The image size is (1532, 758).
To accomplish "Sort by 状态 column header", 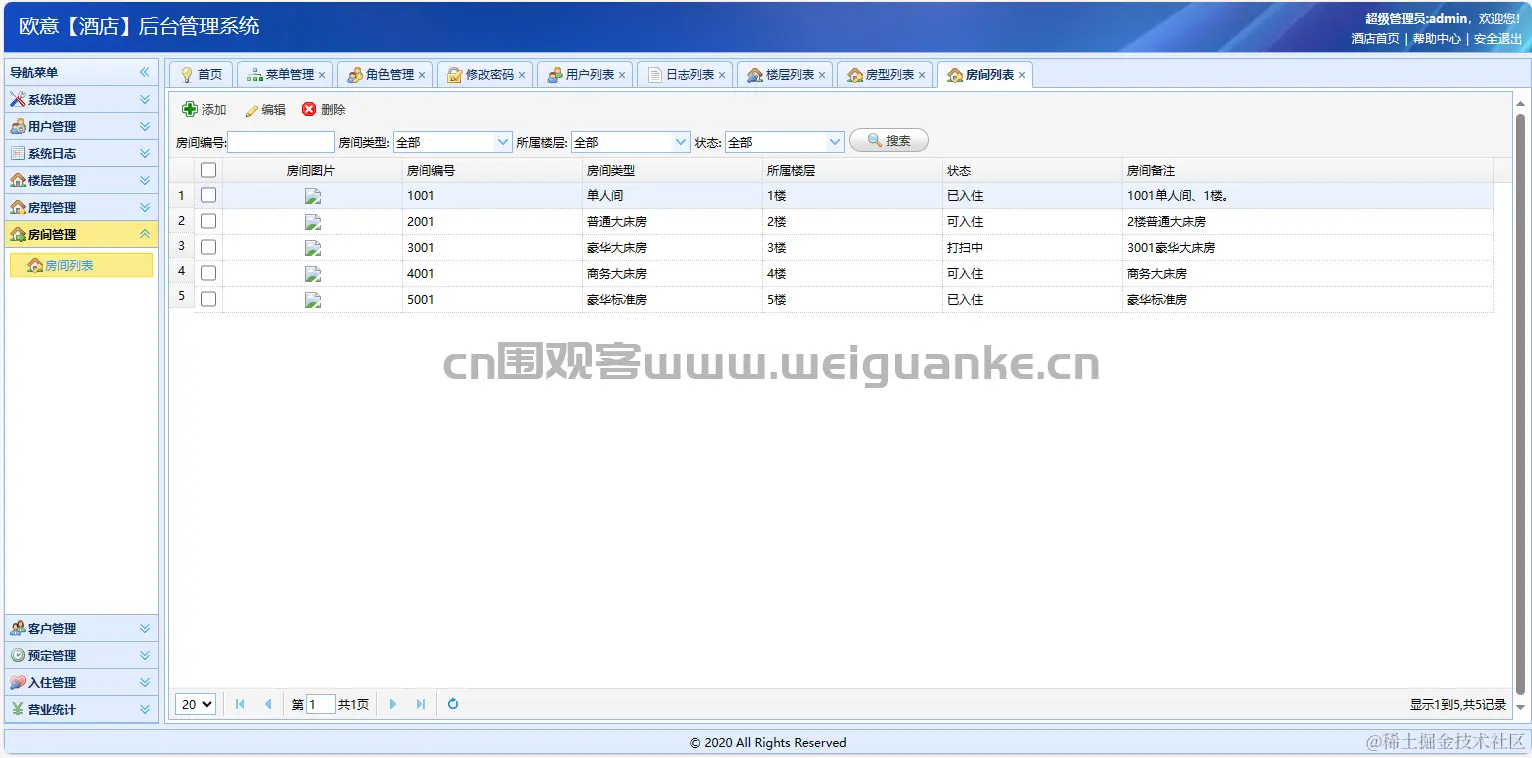I will [x=1032, y=170].
